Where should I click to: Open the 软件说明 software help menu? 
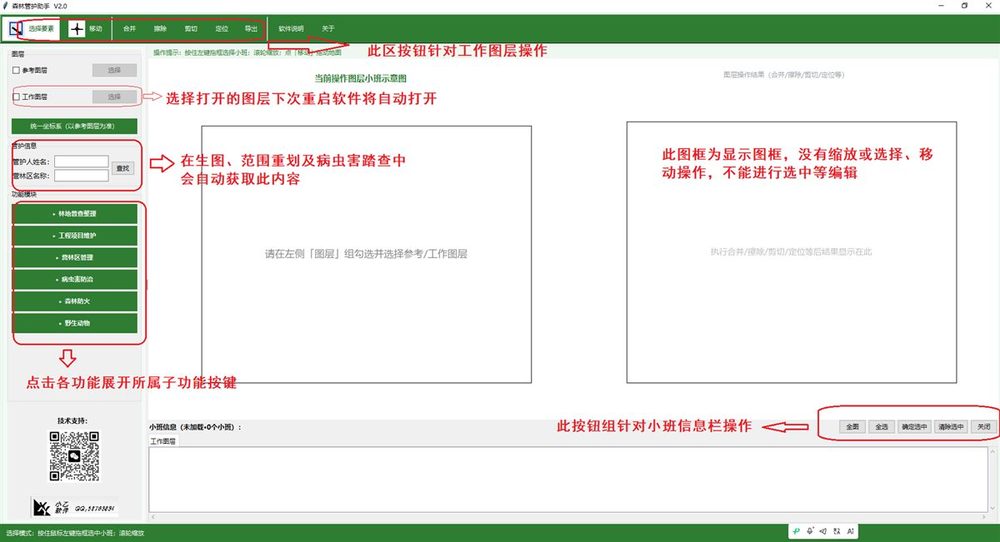click(x=291, y=29)
